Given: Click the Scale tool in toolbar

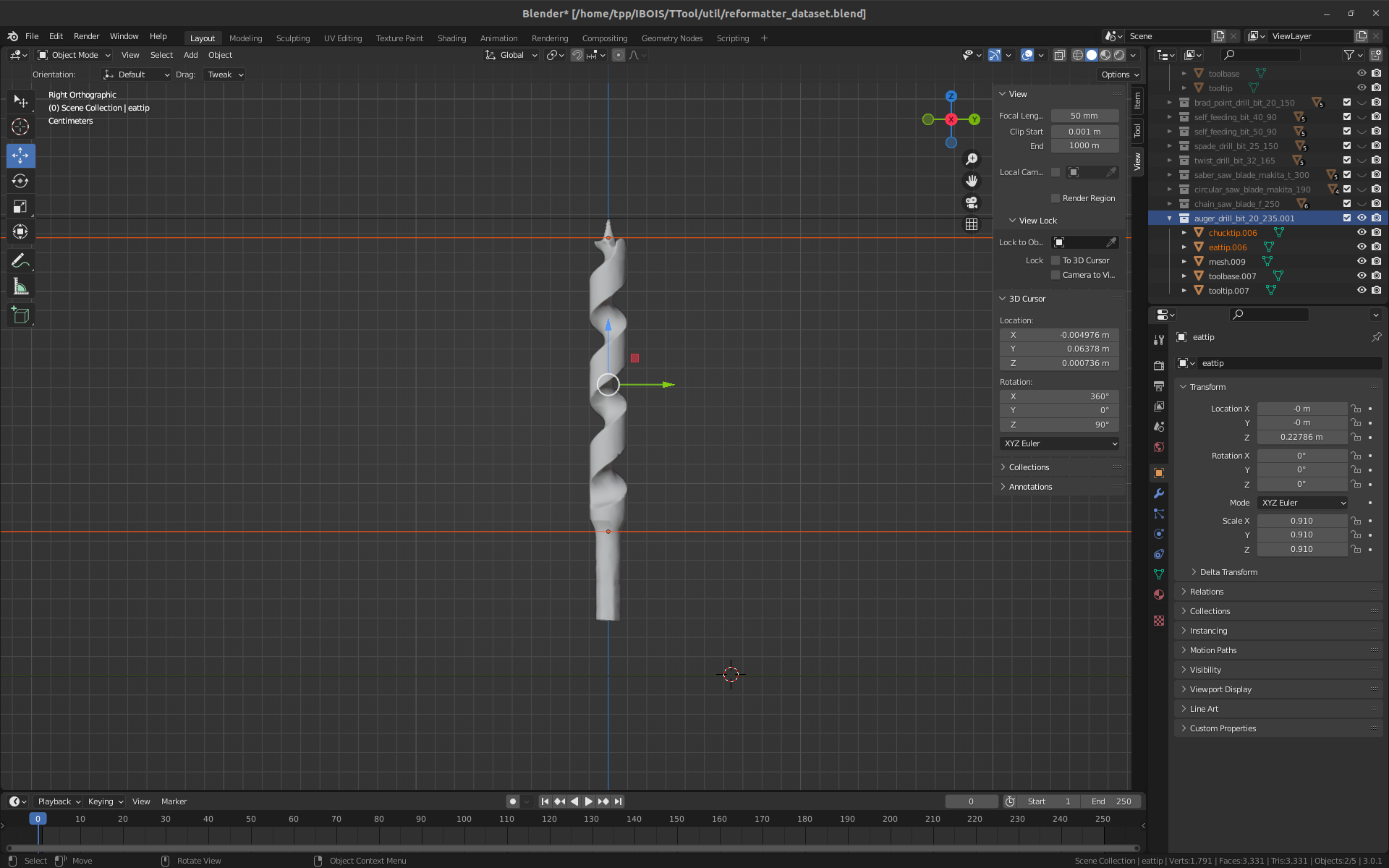Looking at the screenshot, I should tap(22, 207).
